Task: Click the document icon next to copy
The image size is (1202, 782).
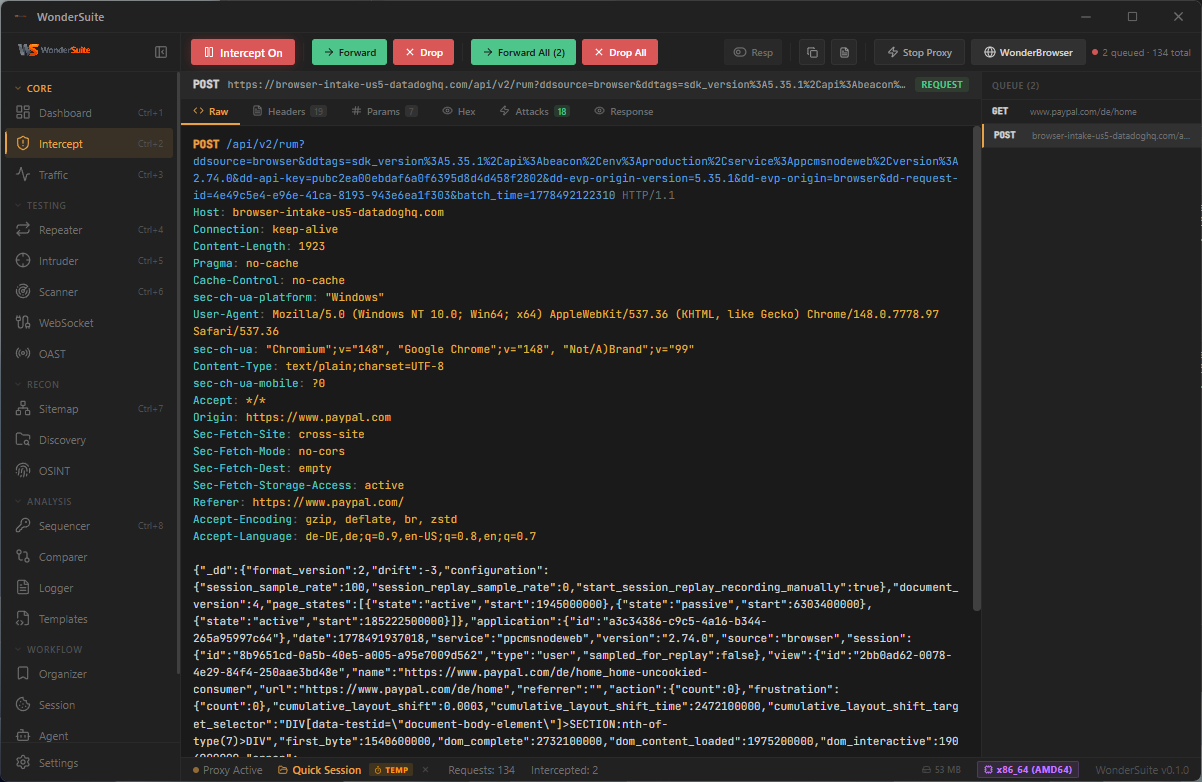Action: [844, 52]
